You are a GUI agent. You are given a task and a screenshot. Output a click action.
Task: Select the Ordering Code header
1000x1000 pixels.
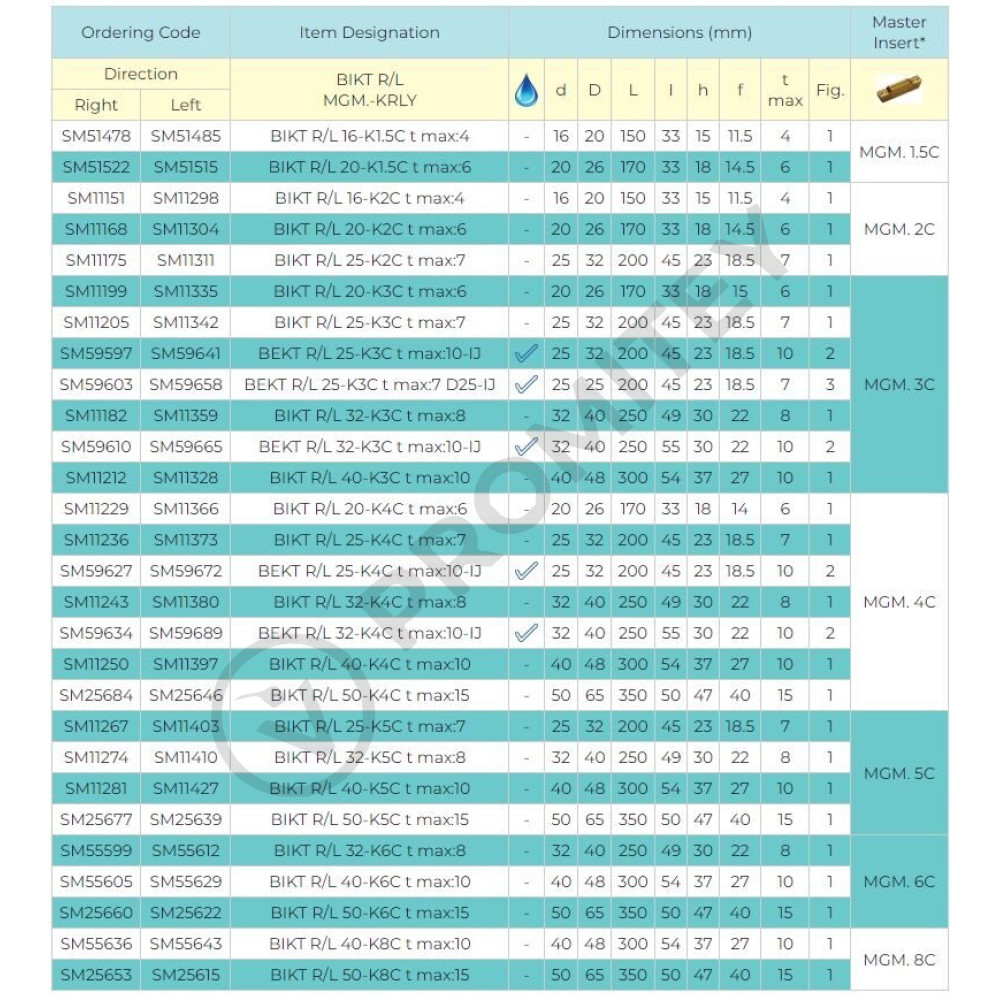(x=141, y=33)
